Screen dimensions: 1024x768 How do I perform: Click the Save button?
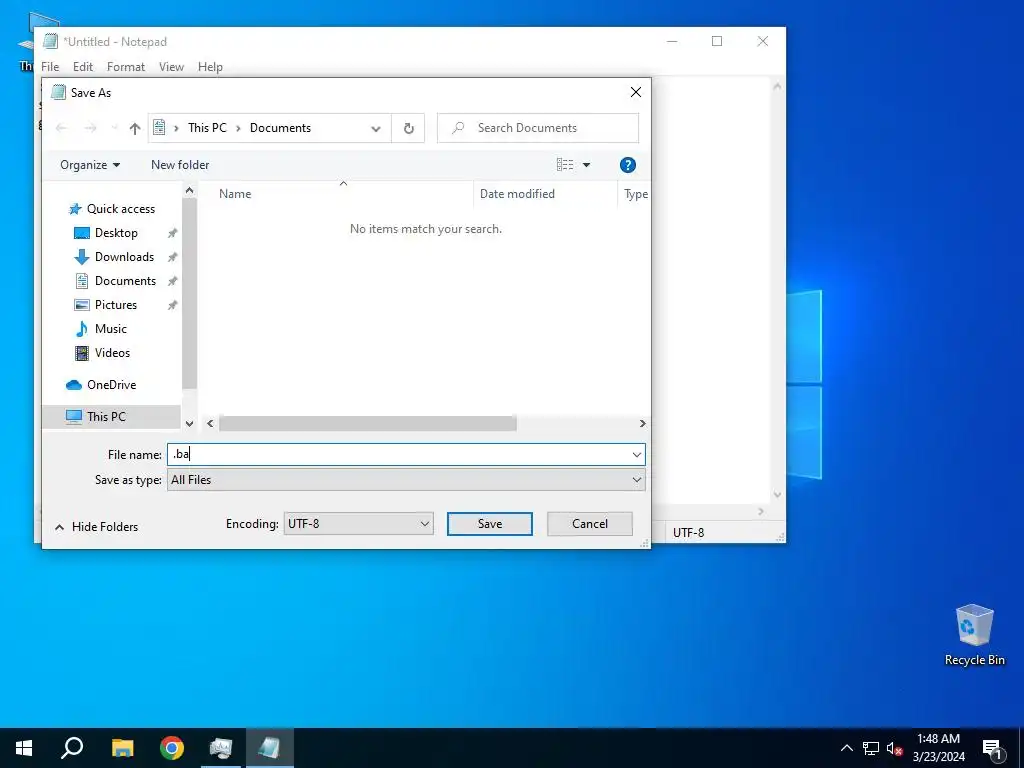pyautogui.click(x=490, y=524)
